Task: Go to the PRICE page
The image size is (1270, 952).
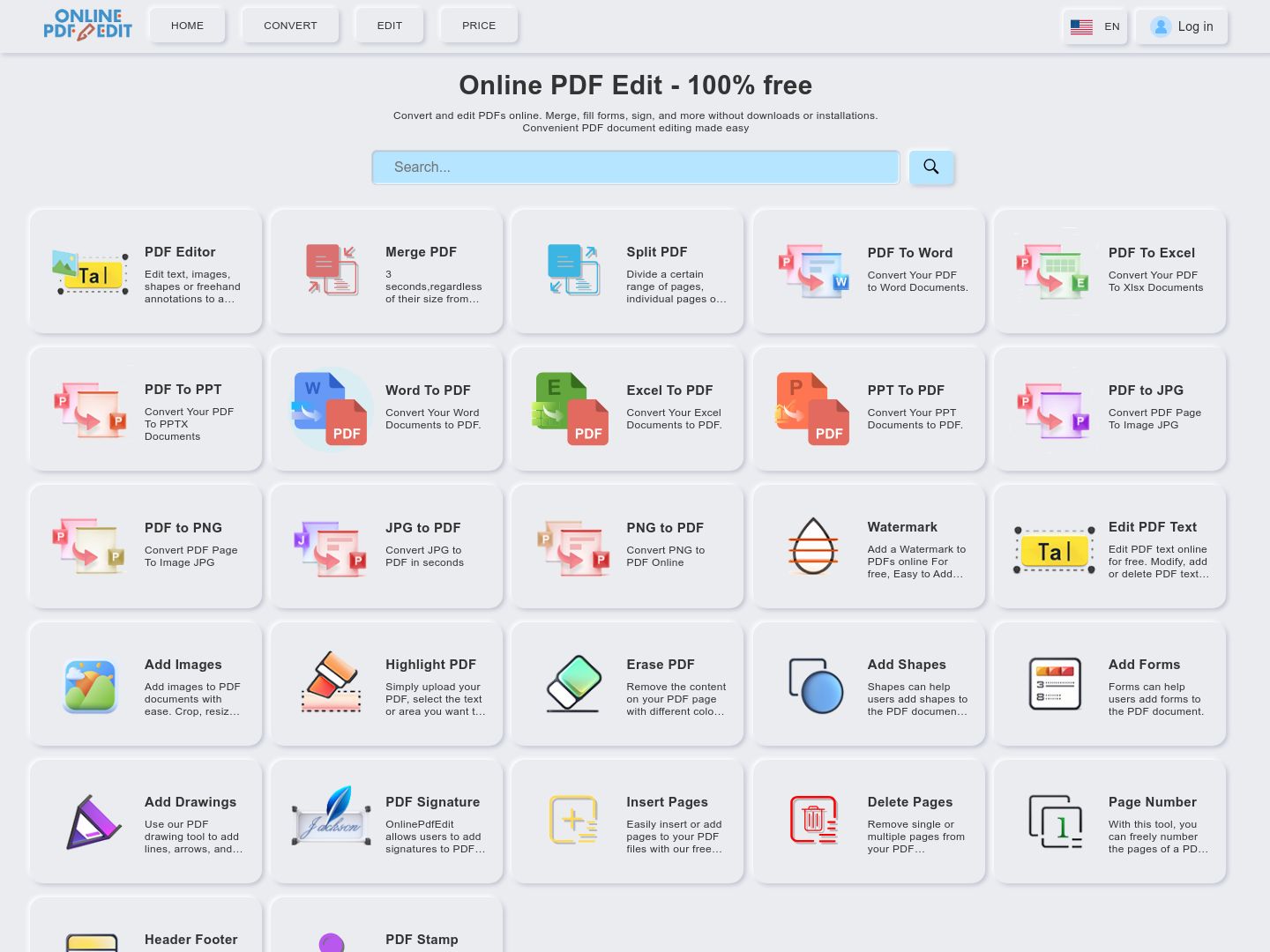Action: pos(479,26)
